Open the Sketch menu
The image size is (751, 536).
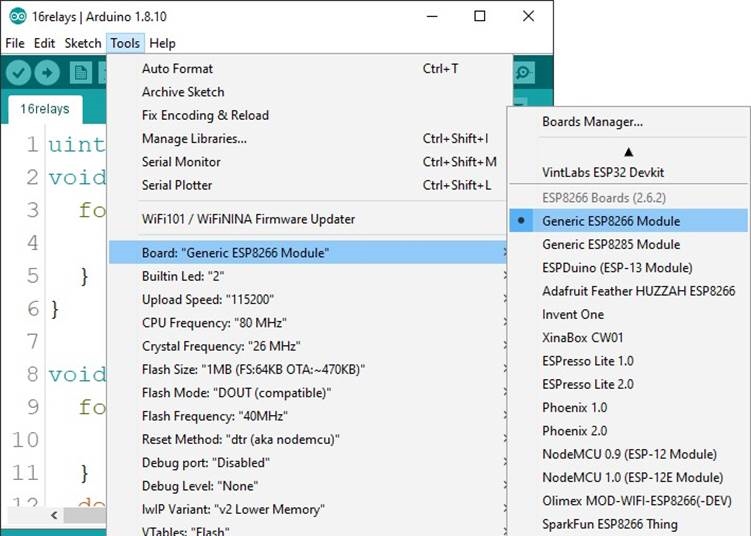pyautogui.click(x=83, y=43)
